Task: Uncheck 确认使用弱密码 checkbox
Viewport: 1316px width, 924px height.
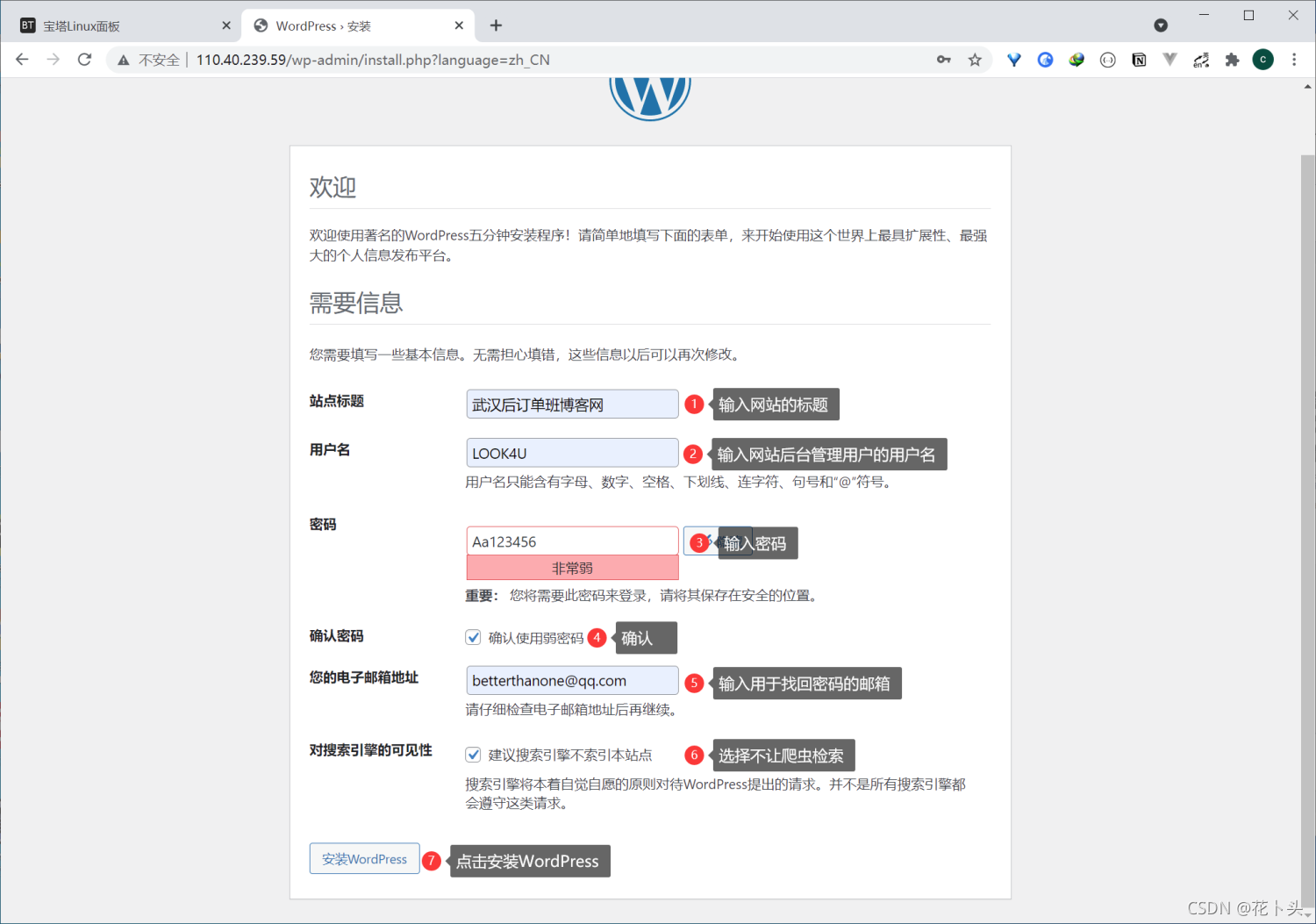Action: point(473,637)
